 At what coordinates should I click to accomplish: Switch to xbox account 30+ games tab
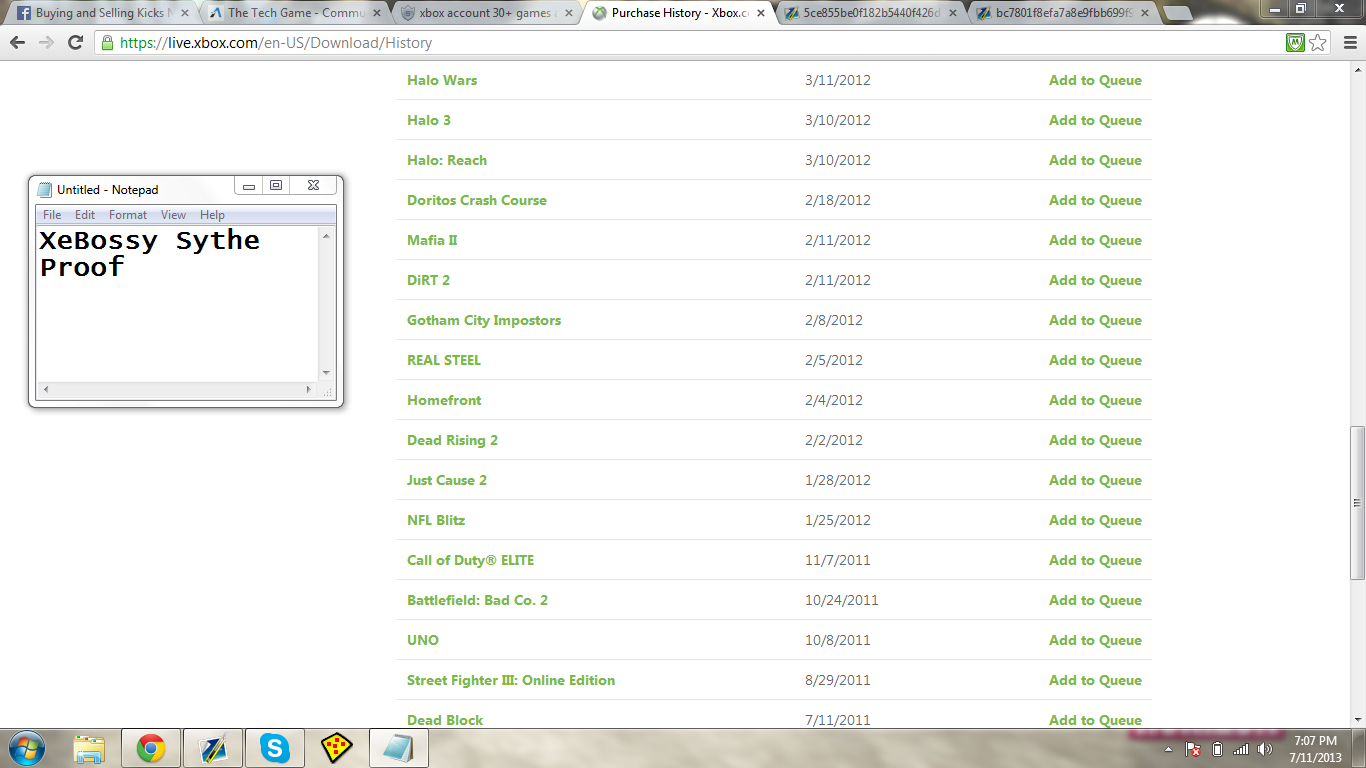pos(485,13)
